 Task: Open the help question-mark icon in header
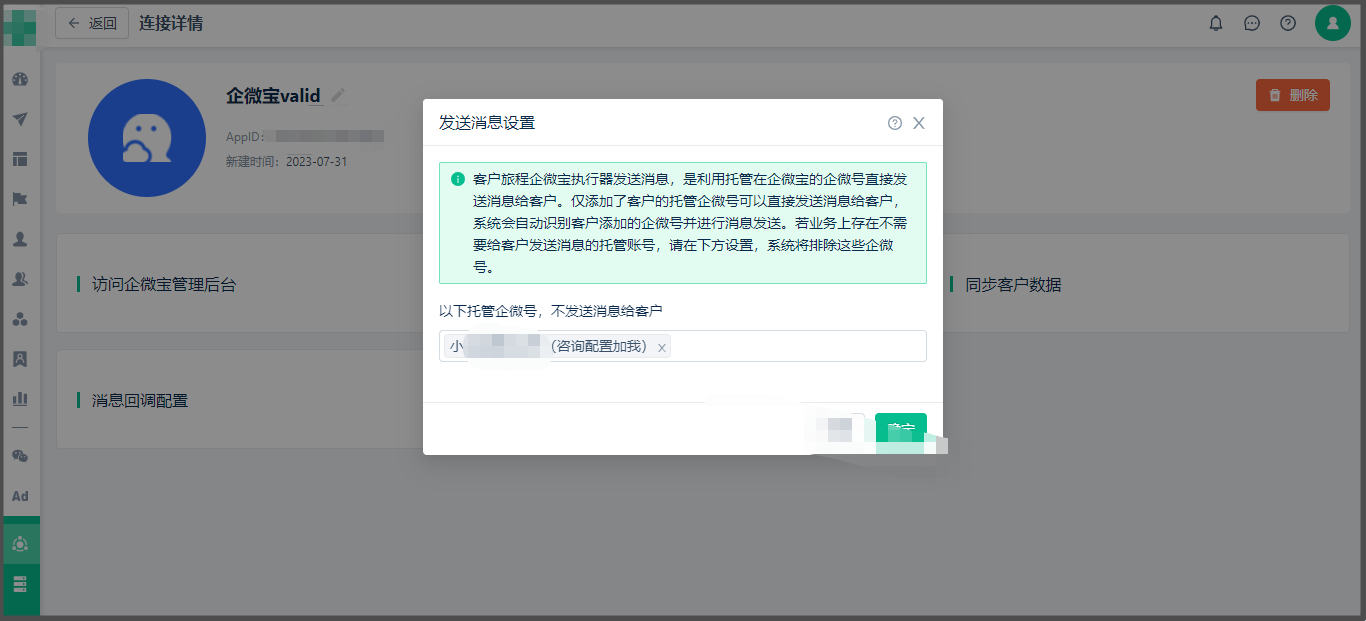coord(1288,23)
